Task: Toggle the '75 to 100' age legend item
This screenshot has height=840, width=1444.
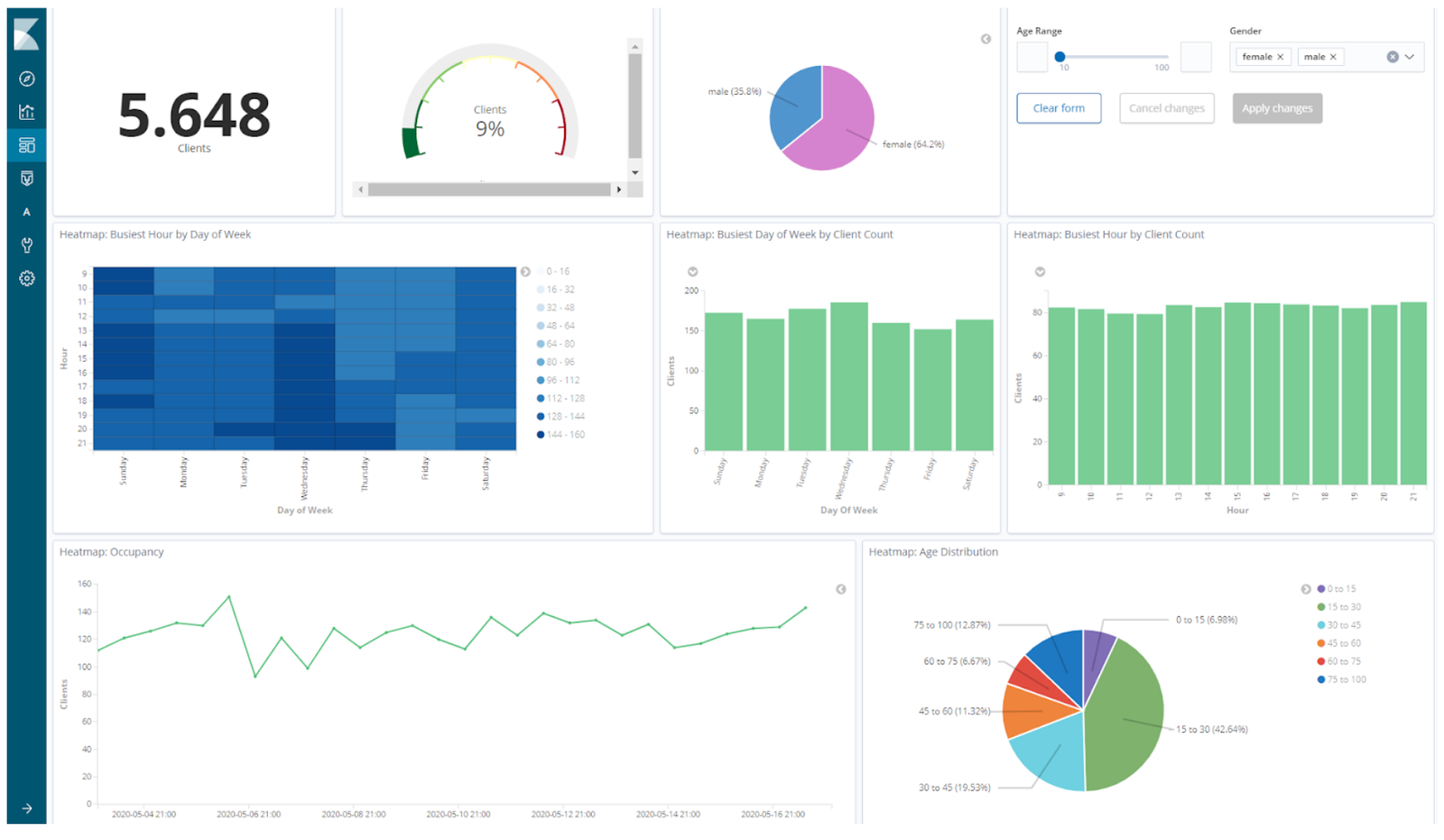Action: (x=1342, y=679)
